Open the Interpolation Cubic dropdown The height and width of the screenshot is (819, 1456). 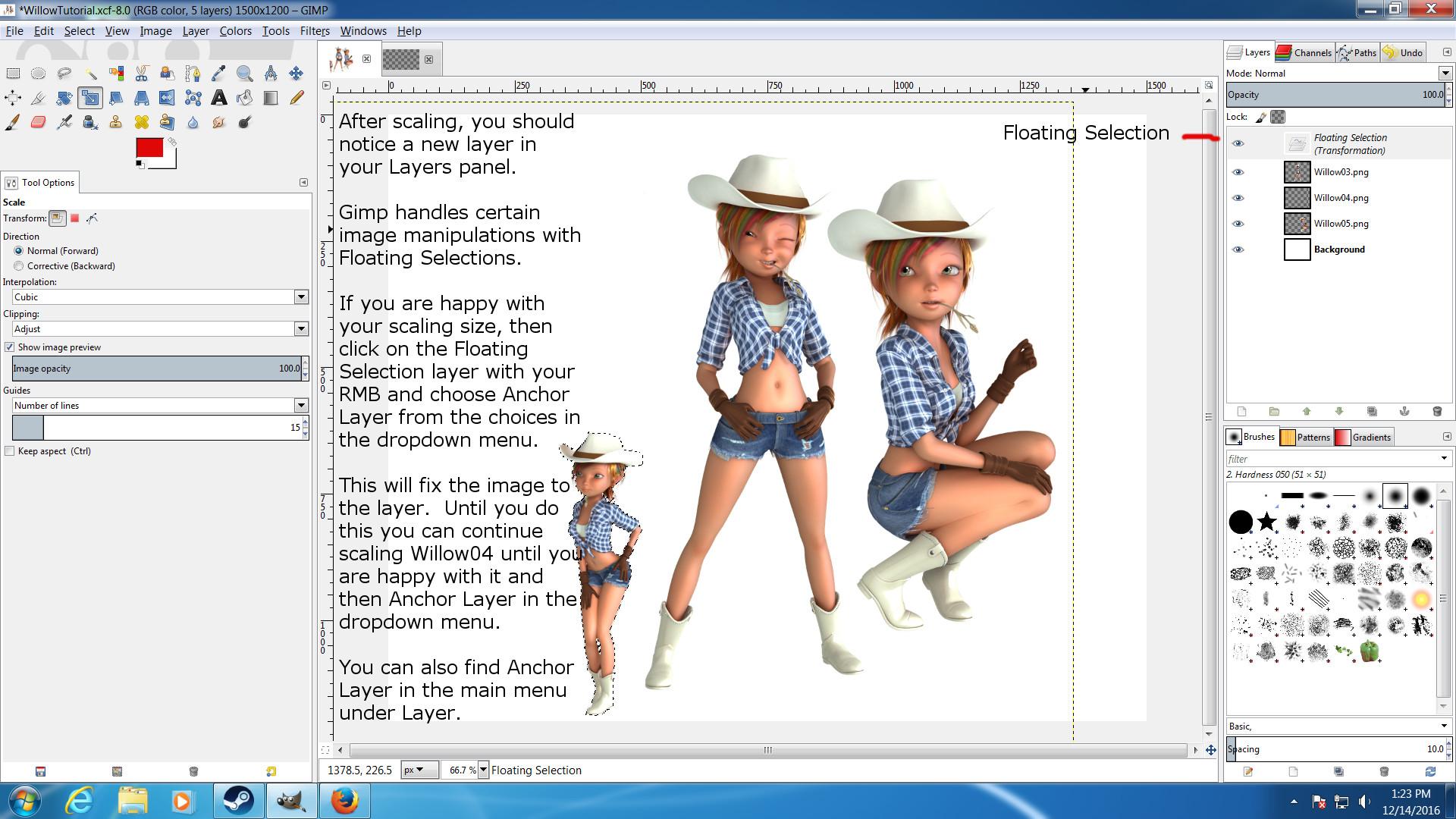click(x=301, y=297)
